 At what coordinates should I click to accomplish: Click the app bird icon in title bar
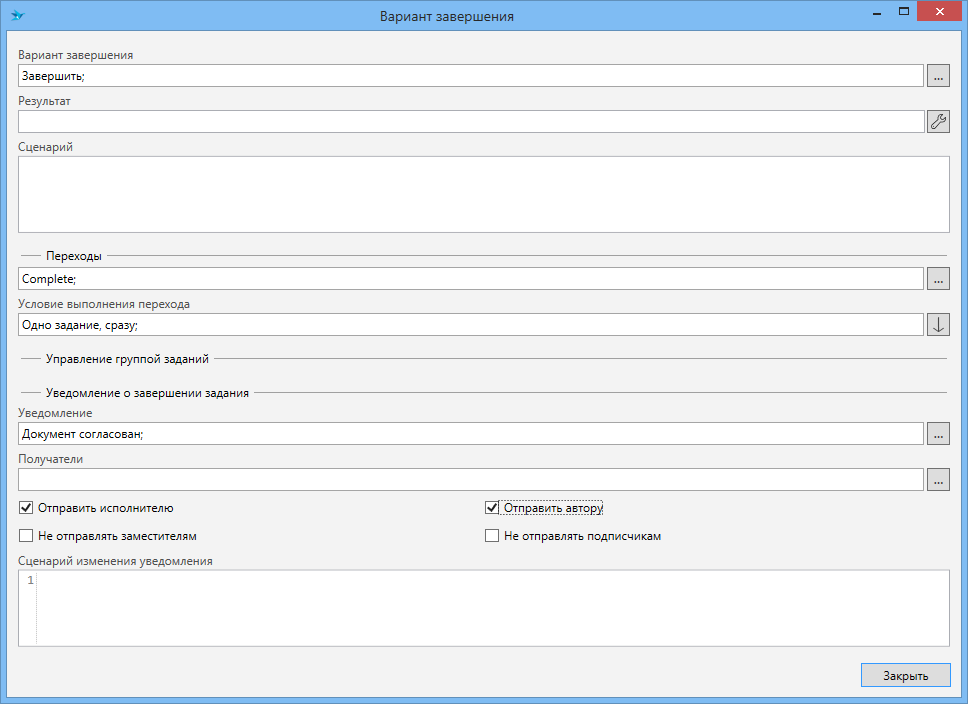tap(17, 16)
